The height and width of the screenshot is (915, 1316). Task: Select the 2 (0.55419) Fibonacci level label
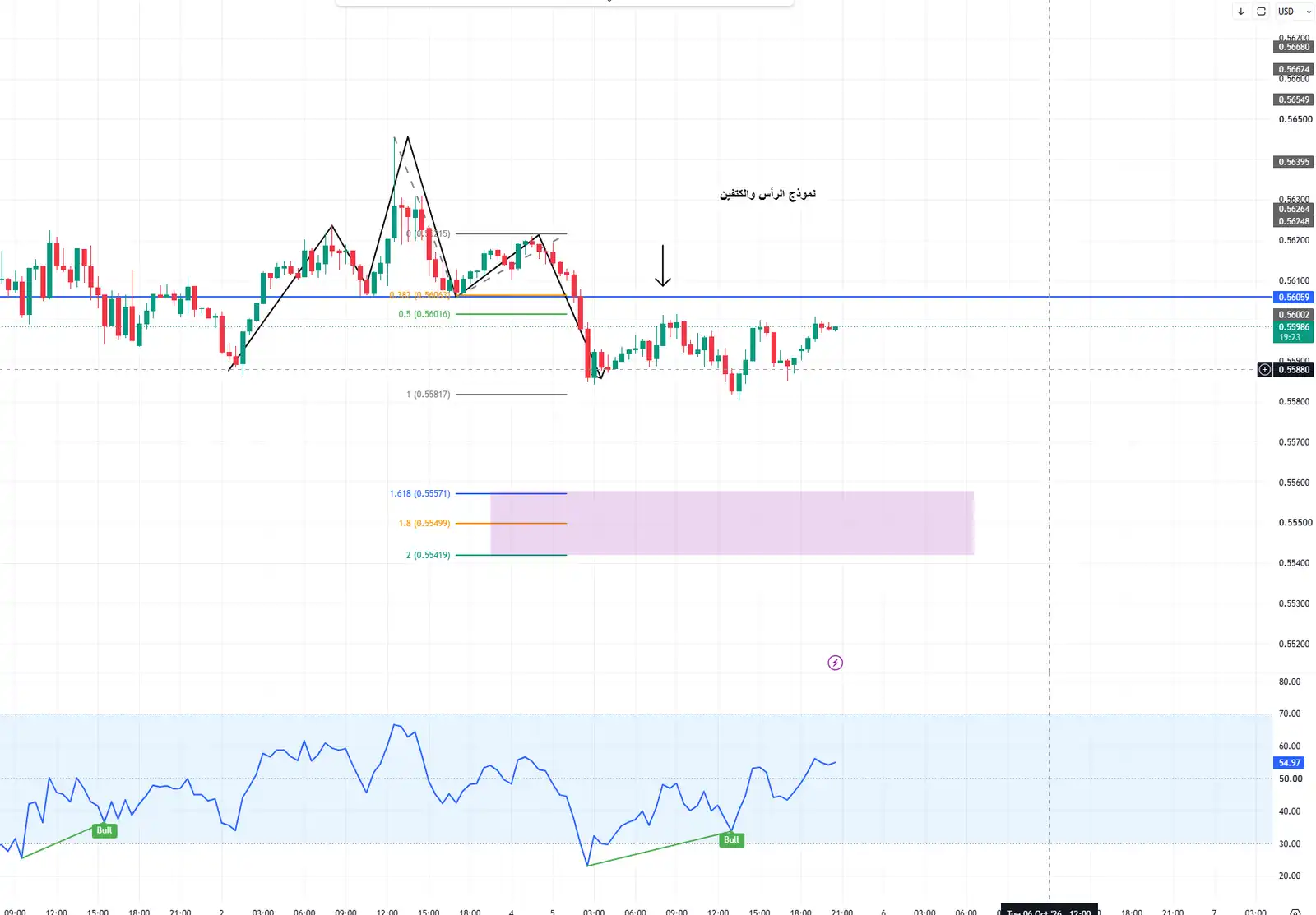428,555
